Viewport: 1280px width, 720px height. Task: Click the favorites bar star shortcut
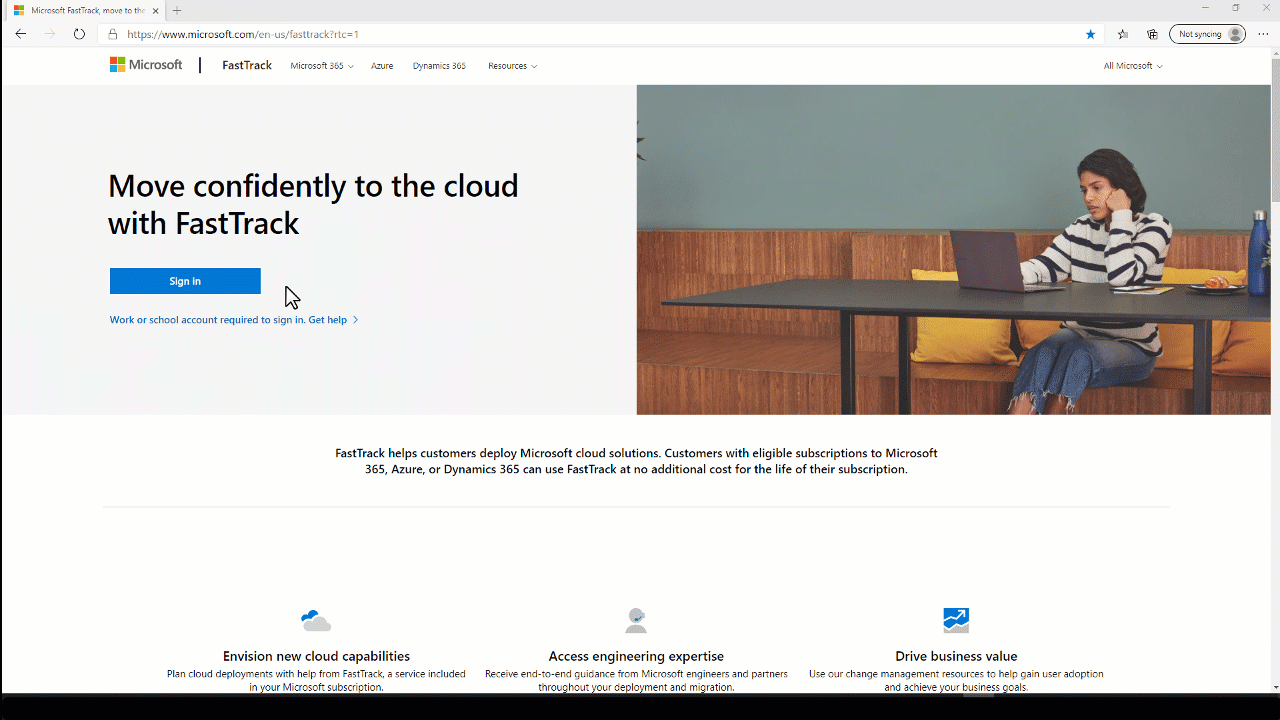pos(1122,33)
